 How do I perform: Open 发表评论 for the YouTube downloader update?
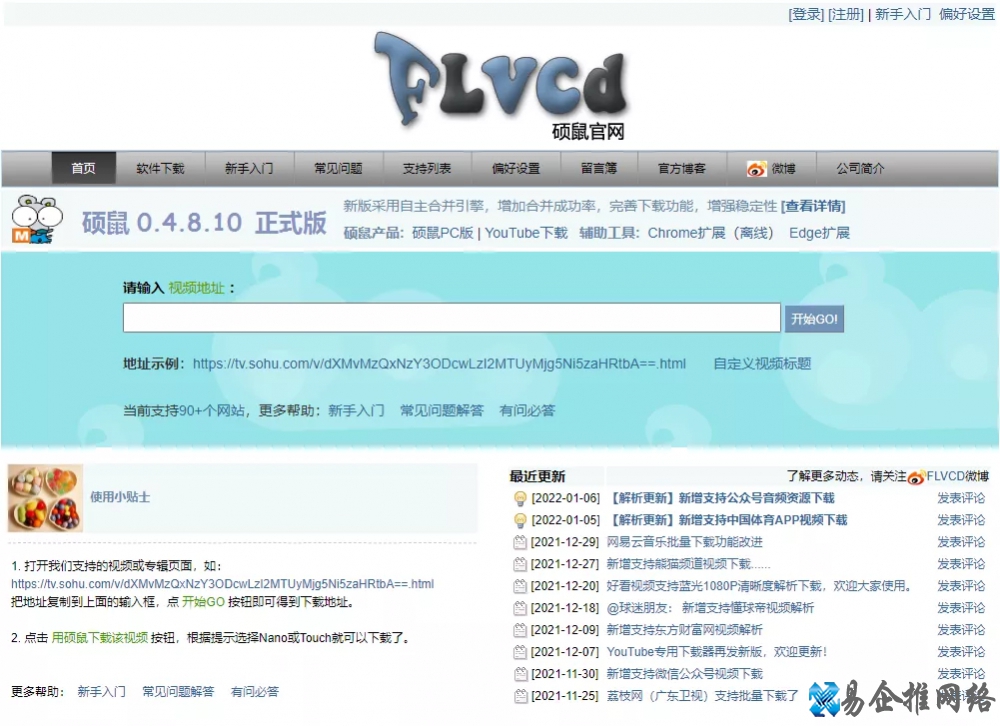pyautogui.click(x=962, y=651)
